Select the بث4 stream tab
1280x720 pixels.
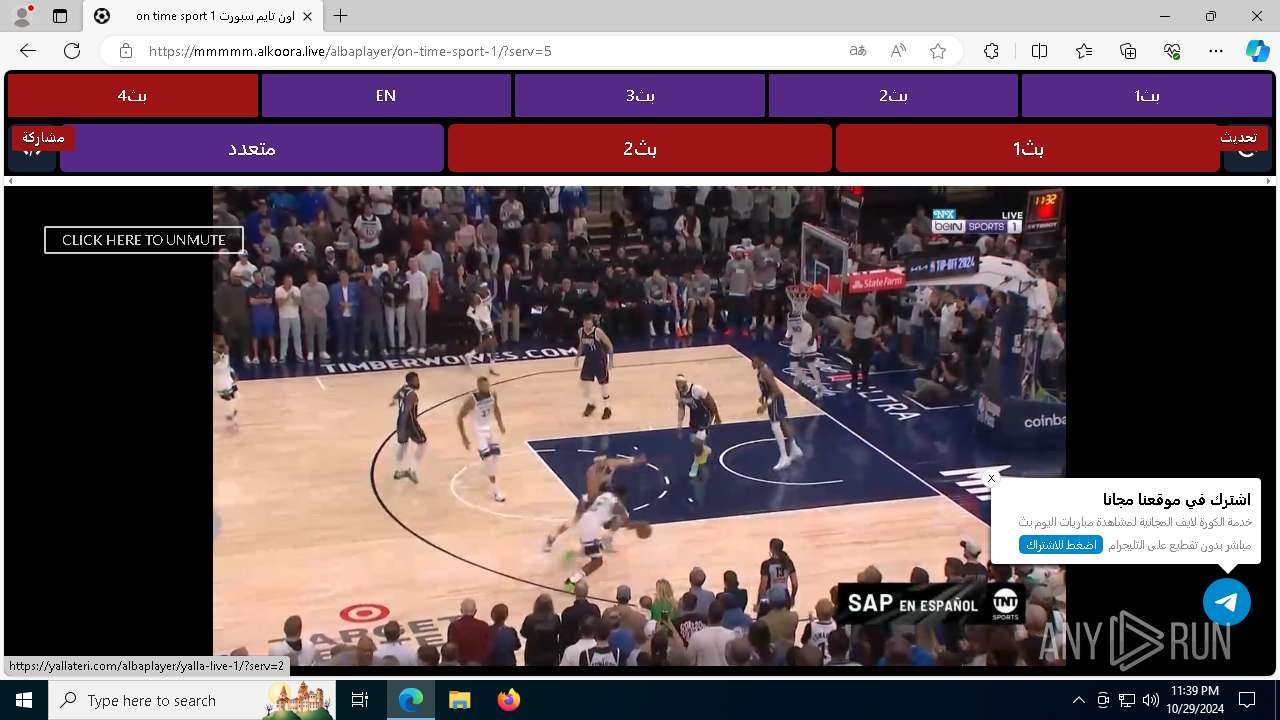click(133, 96)
